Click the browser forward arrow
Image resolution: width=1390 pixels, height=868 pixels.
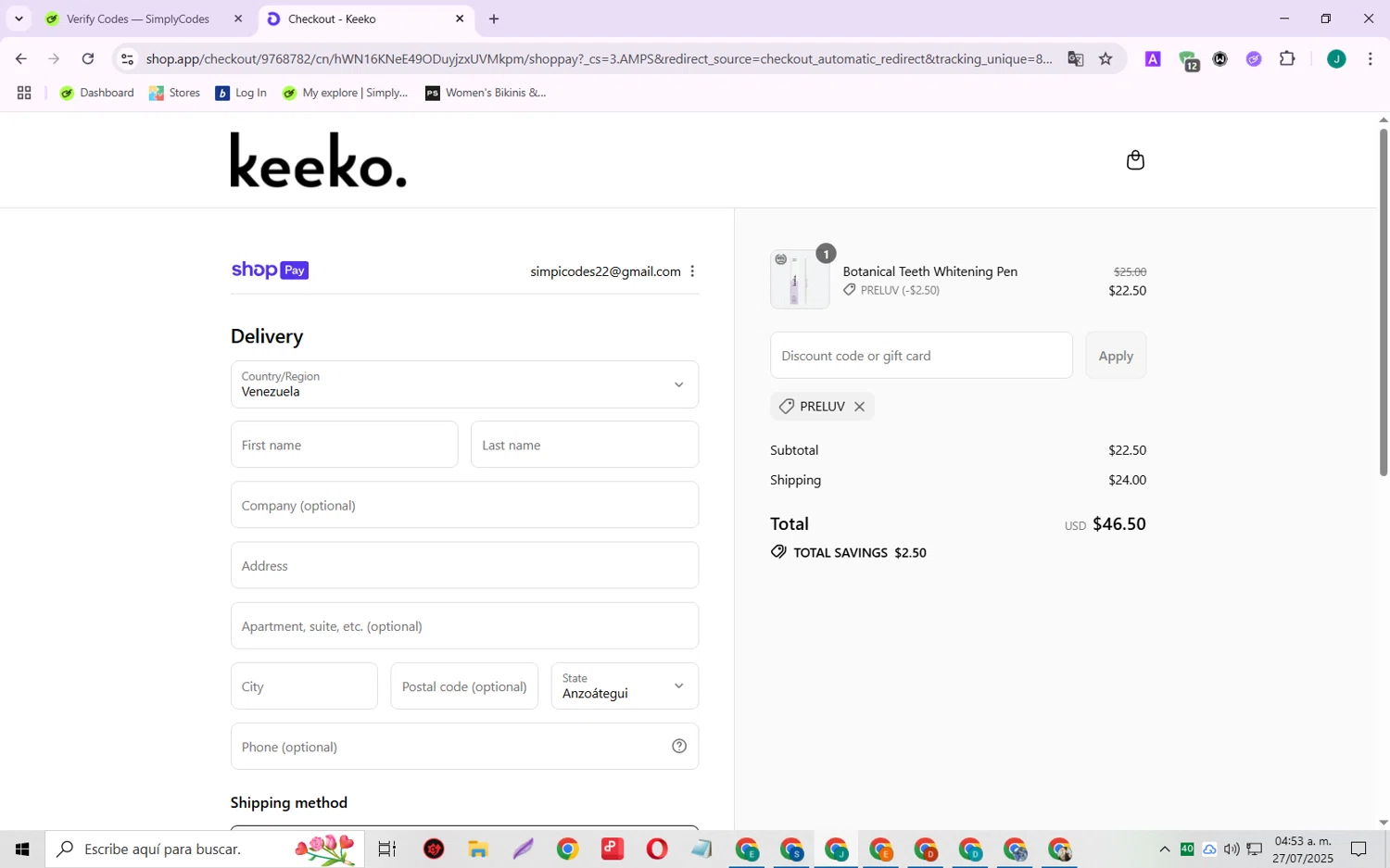pyautogui.click(x=54, y=58)
